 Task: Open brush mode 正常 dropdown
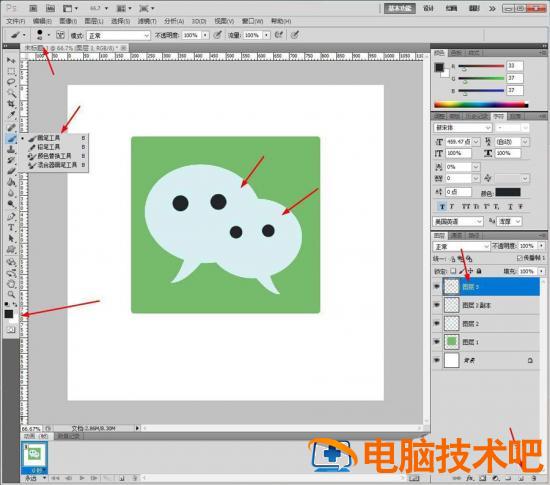(x=119, y=35)
